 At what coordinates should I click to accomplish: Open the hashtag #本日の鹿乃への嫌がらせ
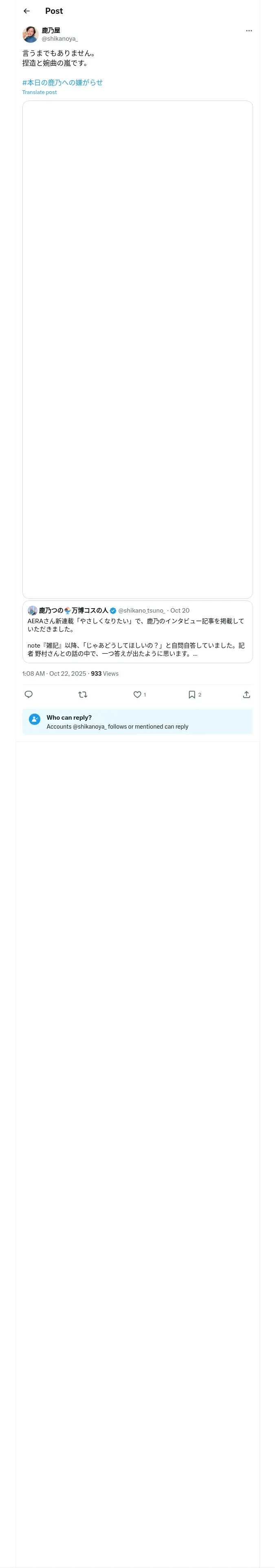click(62, 82)
